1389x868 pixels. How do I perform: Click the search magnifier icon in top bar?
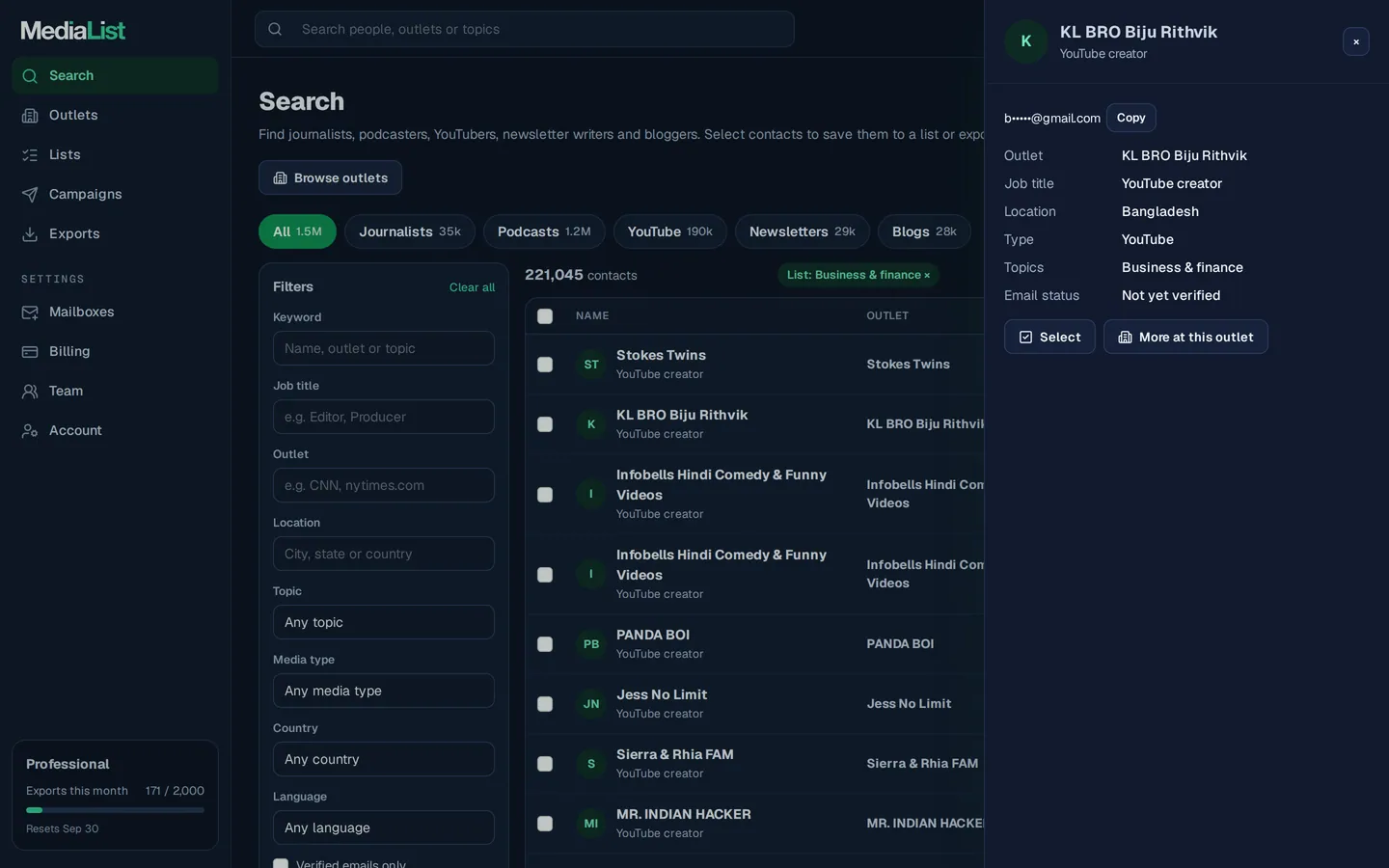click(x=275, y=29)
